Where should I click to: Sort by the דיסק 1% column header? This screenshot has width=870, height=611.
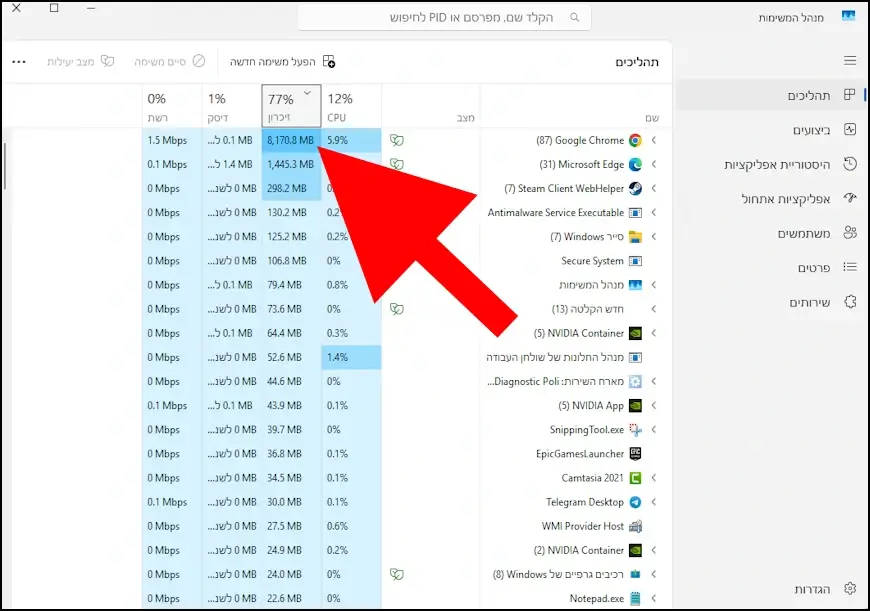(x=231, y=106)
